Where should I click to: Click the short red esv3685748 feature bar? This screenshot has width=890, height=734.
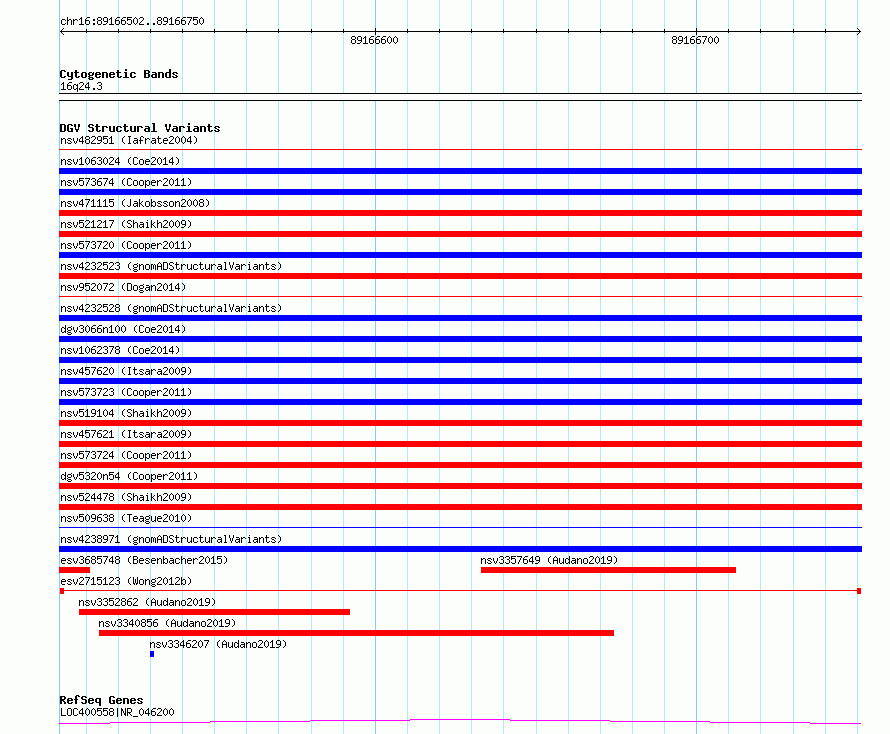click(x=74, y=570)
